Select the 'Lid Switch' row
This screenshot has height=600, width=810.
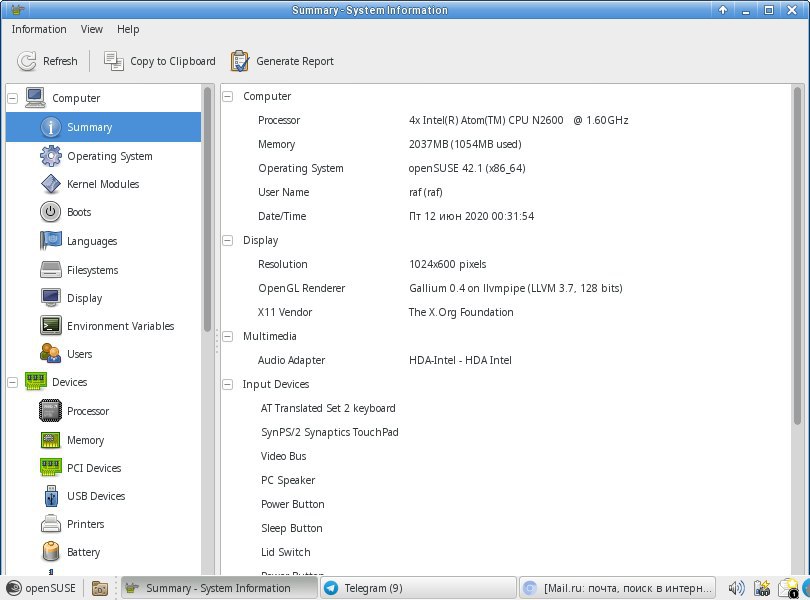pyautogui.click(x=506, y=552)
